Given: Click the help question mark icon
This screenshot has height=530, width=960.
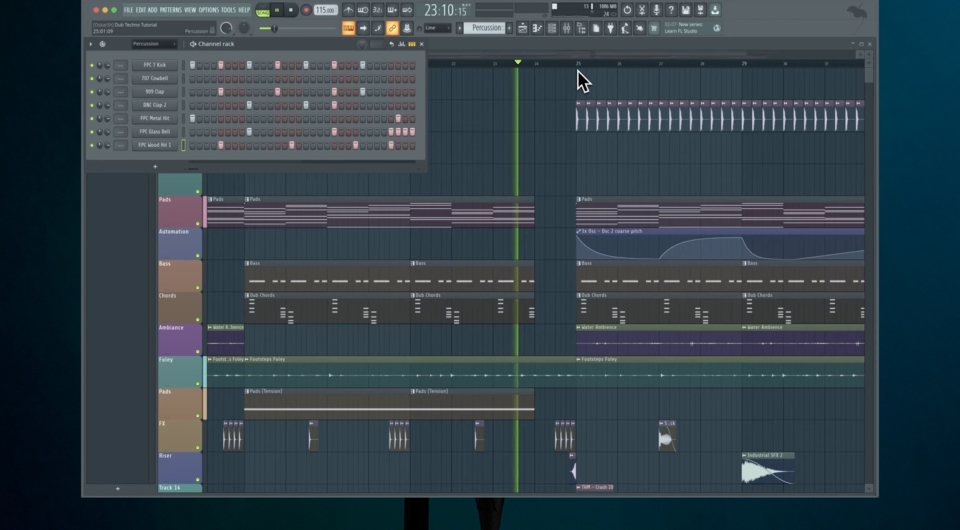Looking at the screenshot, I should [671, 10].
